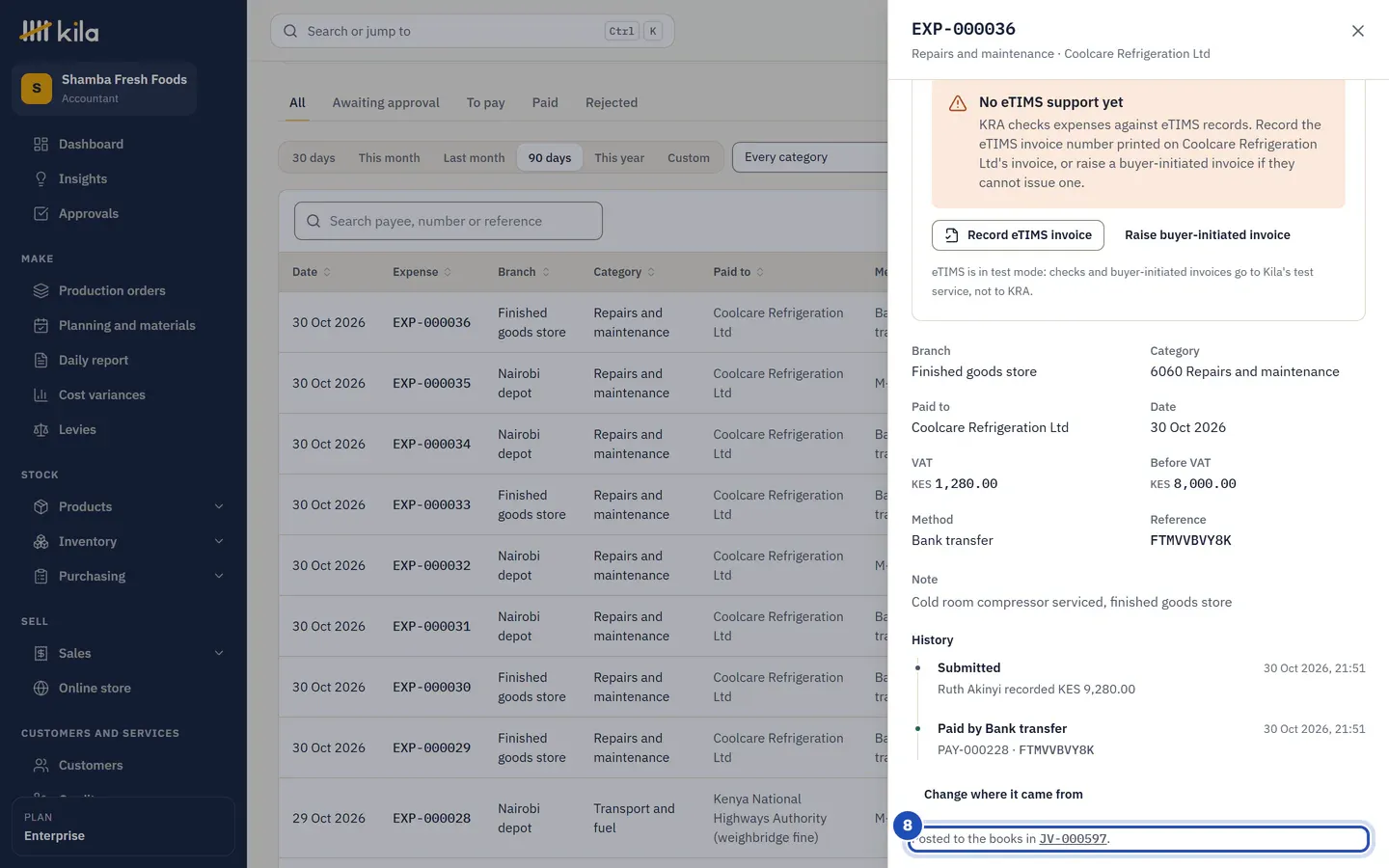Click the Products box icon

point(41,507)
